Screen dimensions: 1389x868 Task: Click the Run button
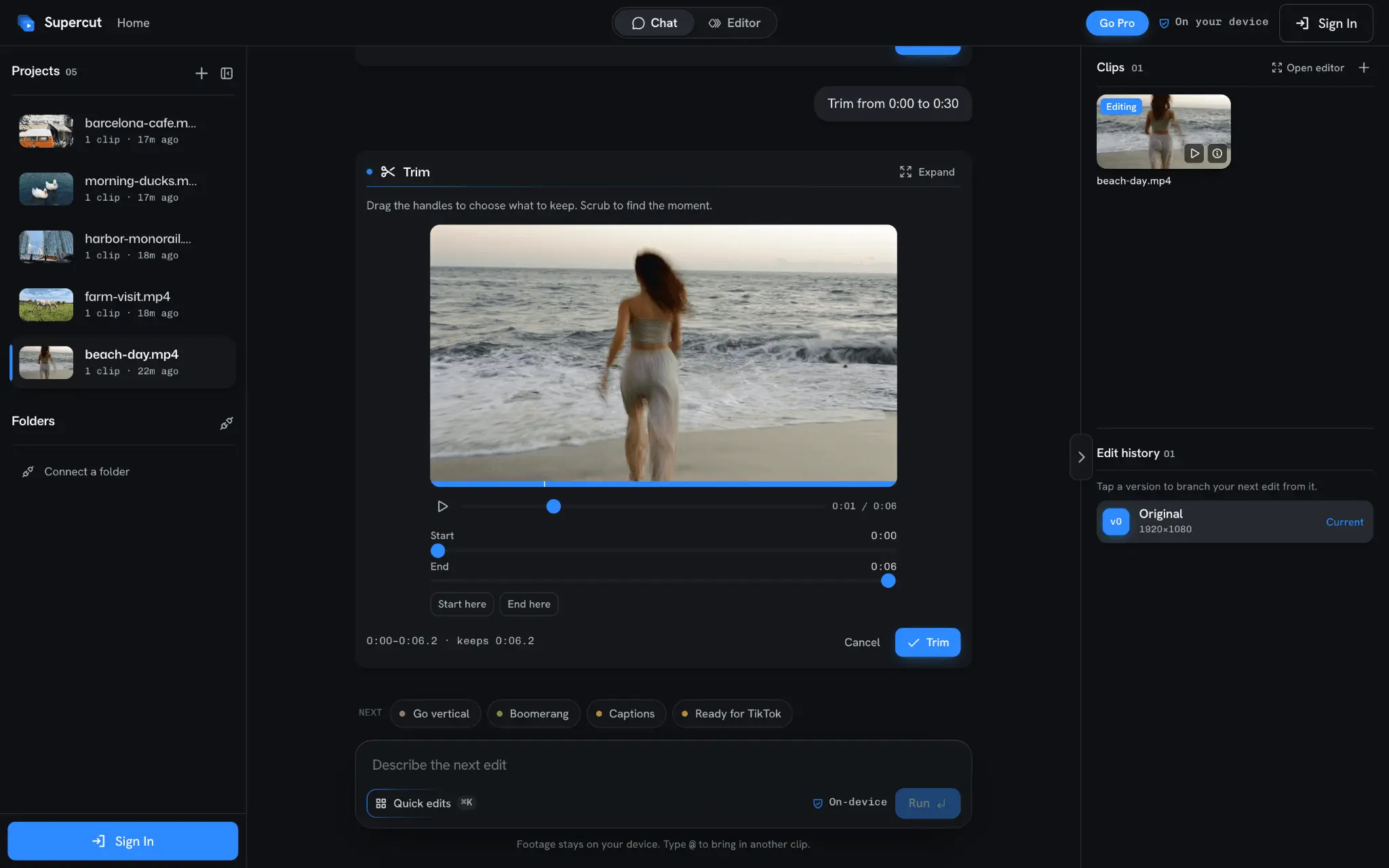click(x=927, y=803)
